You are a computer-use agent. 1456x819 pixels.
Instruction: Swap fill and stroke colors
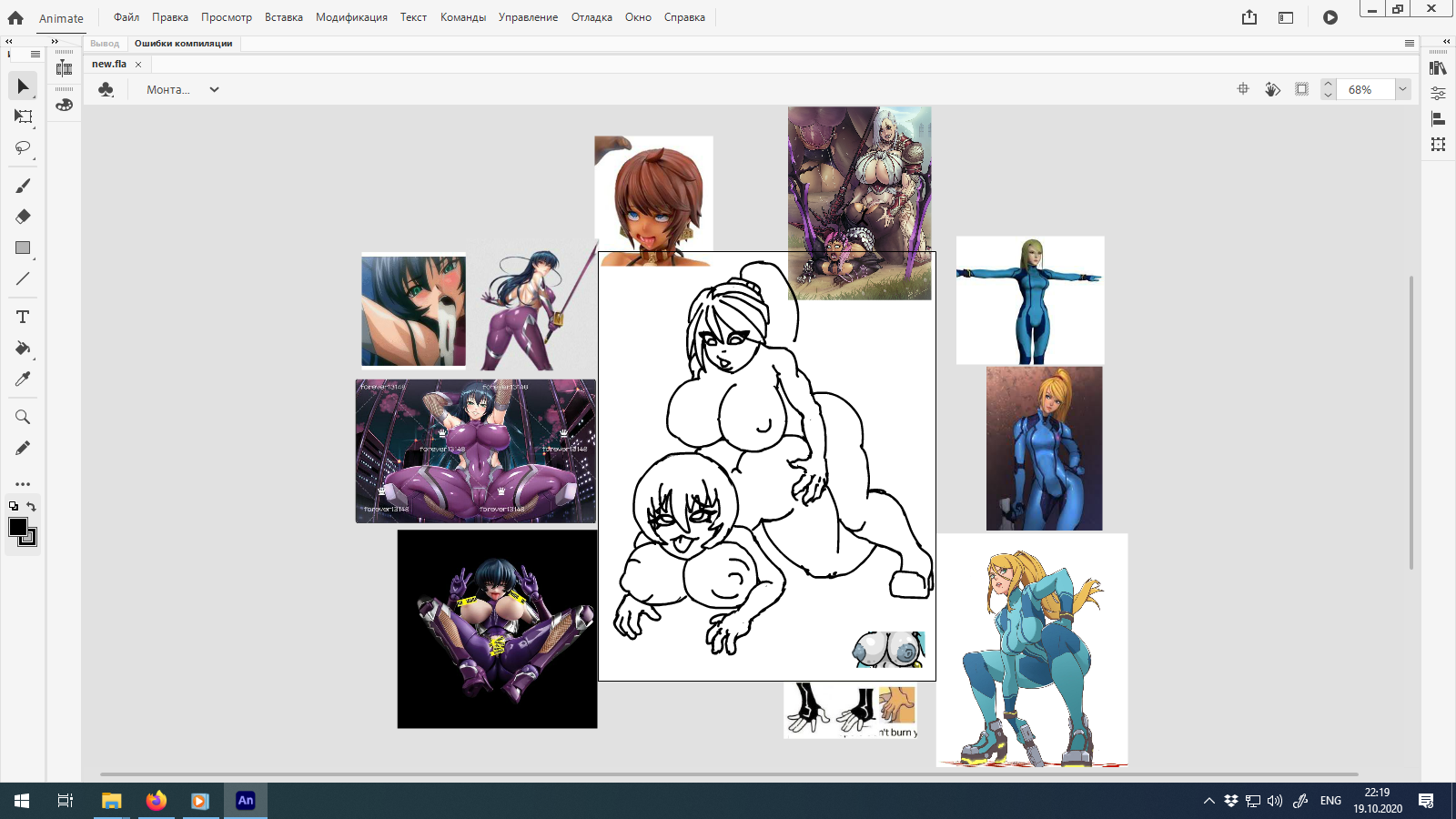pos(32,507)
